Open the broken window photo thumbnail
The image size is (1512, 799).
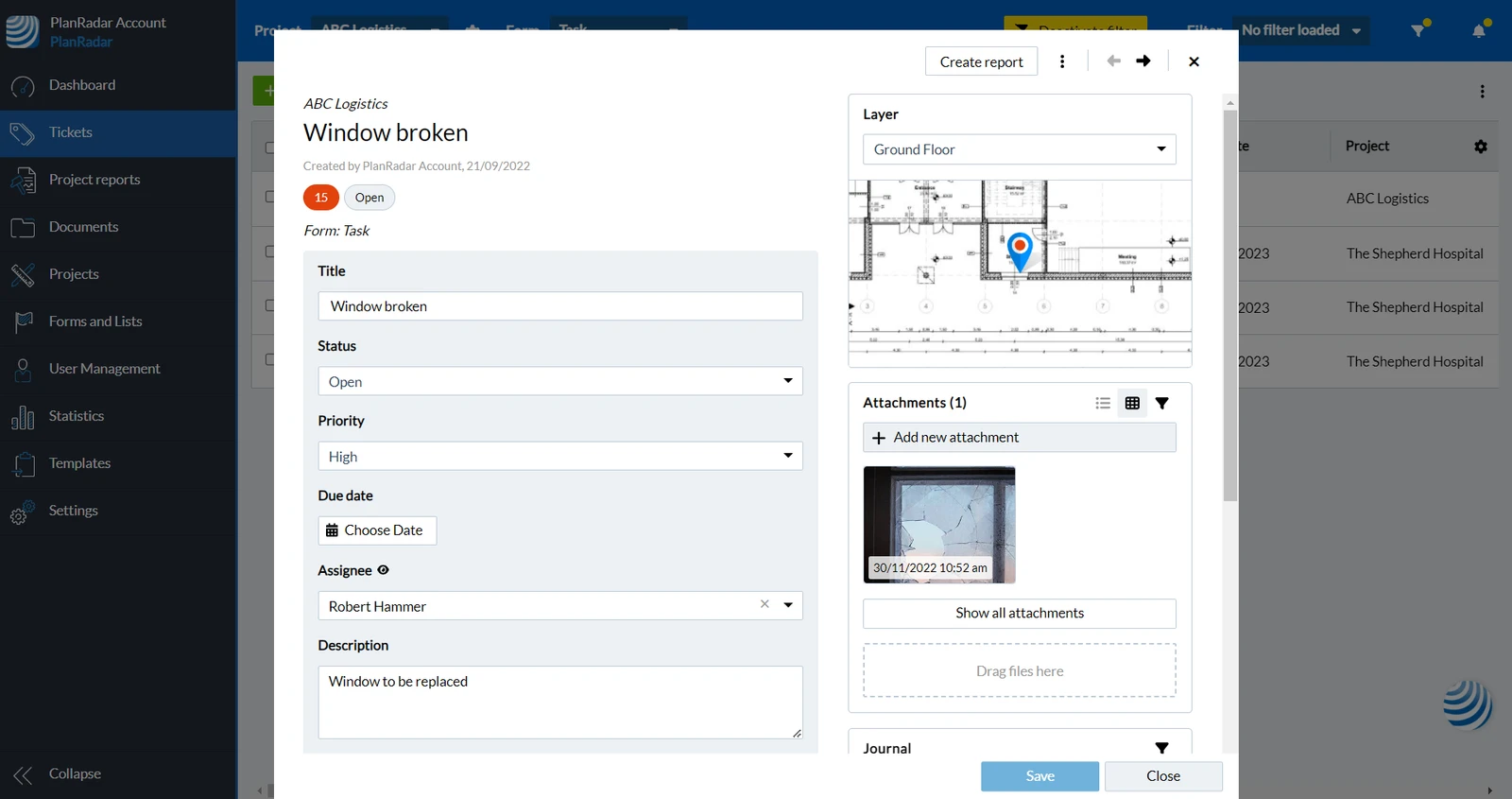(939, 525)
